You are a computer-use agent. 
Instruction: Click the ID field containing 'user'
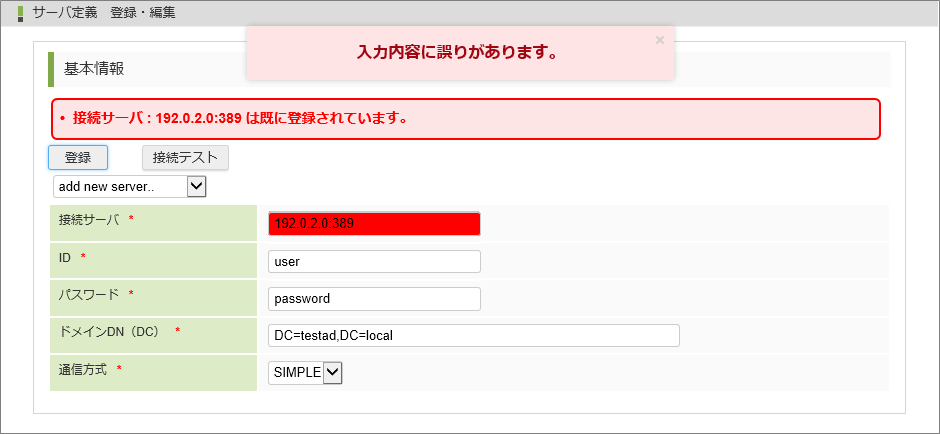click(x=374, y=261)
